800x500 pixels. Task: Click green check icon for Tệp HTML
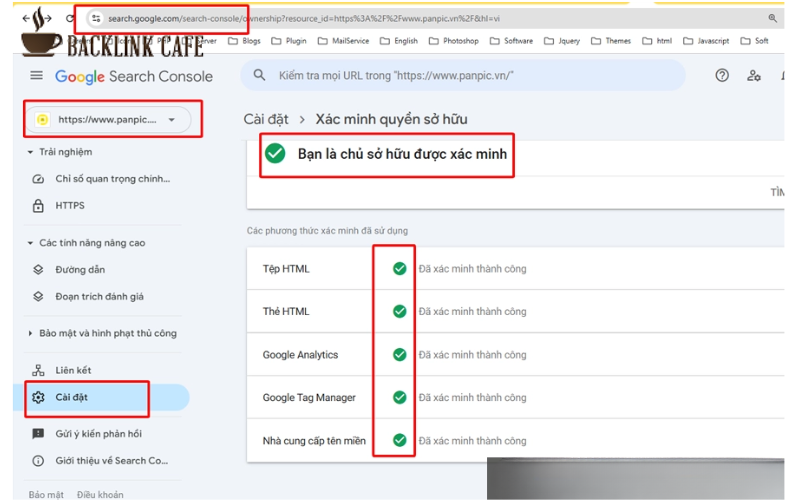pyautogui.click(x=399, y=268)
